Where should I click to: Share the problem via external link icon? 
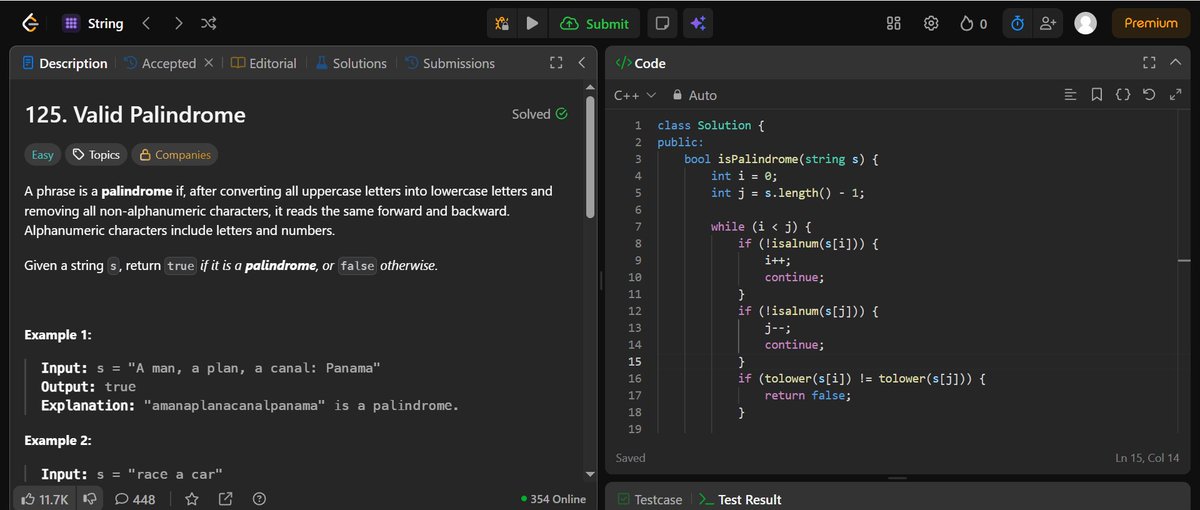pos(225,498)
